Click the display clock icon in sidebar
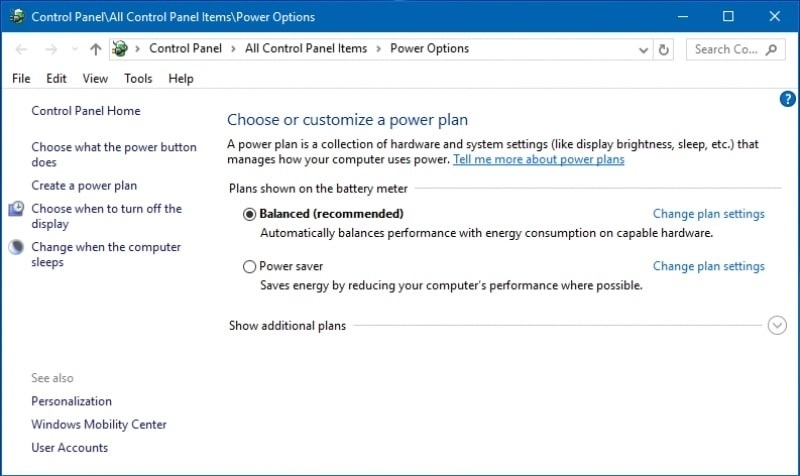800x476 pixels. (x=16, y=209)
